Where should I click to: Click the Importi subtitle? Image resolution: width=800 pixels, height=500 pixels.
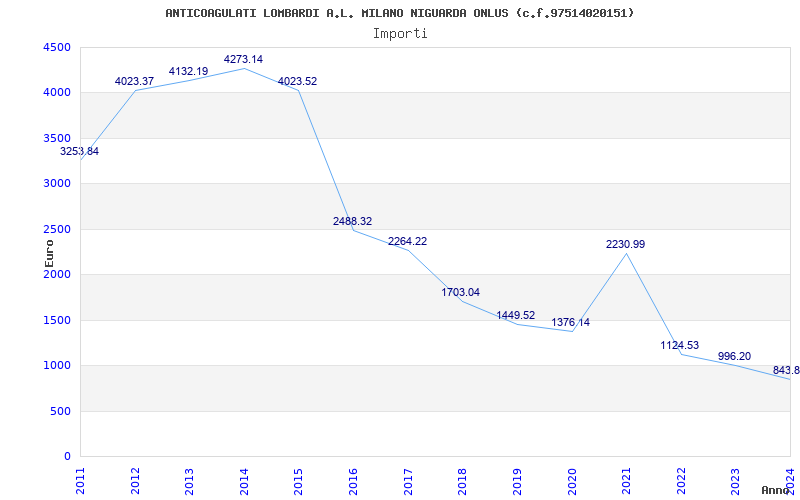(x=400, y=34)
